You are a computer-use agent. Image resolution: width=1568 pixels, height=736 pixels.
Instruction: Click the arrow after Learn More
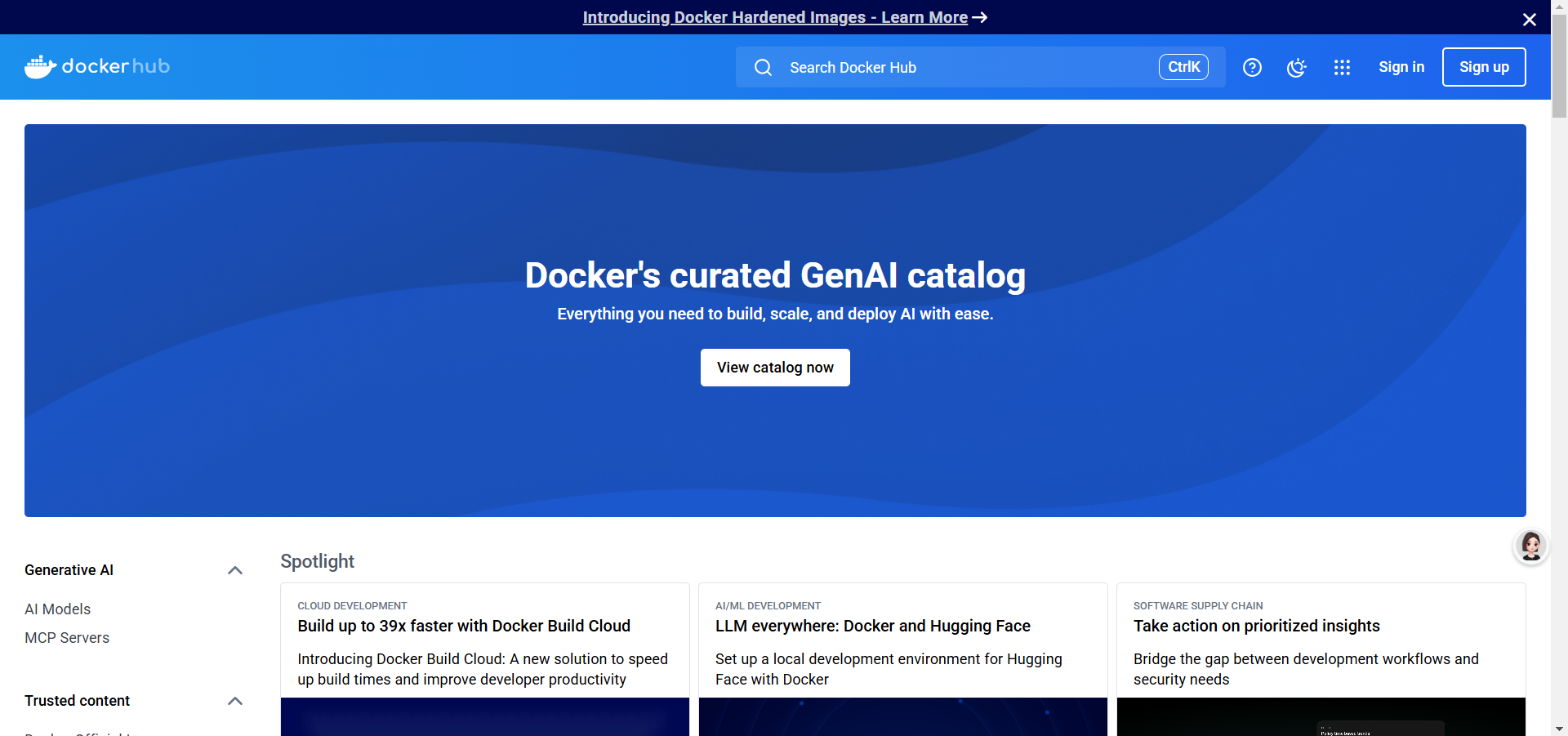(x=980, y=17)
